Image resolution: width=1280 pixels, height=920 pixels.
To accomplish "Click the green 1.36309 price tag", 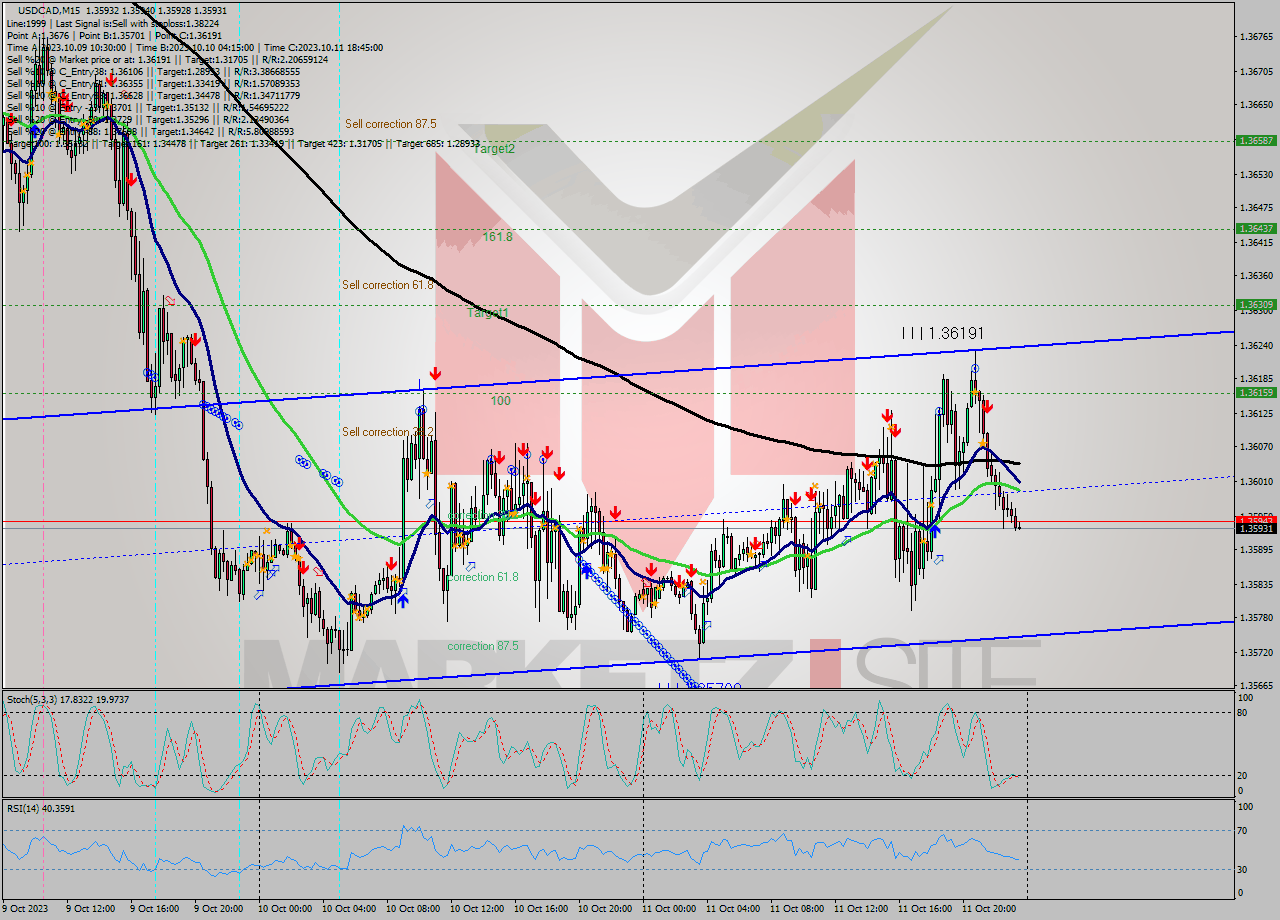I will pyautogui.click(x=1255, y=304).
